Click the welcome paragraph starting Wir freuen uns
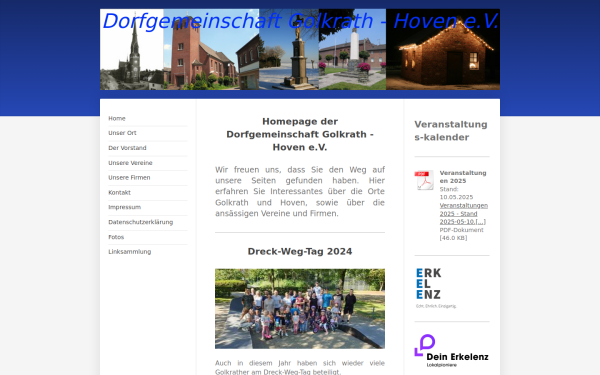The width and height of the screenshot is (600, 375). coord(300,191)
